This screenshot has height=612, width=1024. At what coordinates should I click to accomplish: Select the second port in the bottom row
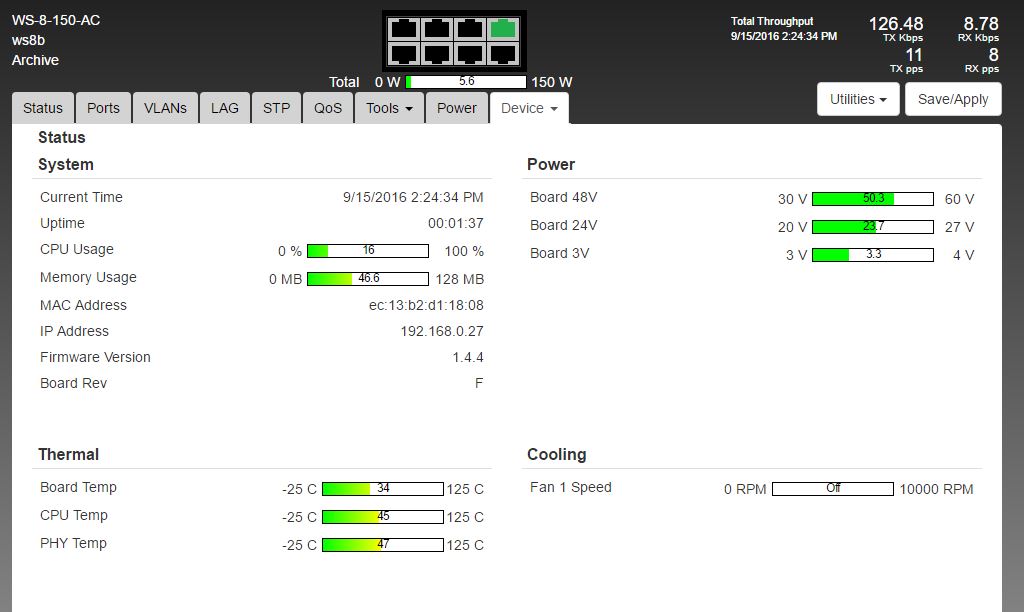tap(437, 54)
